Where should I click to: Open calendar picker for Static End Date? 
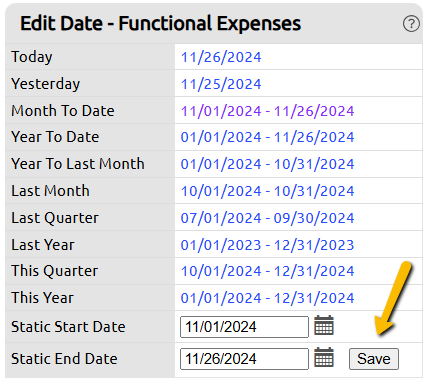coord(324,357)
